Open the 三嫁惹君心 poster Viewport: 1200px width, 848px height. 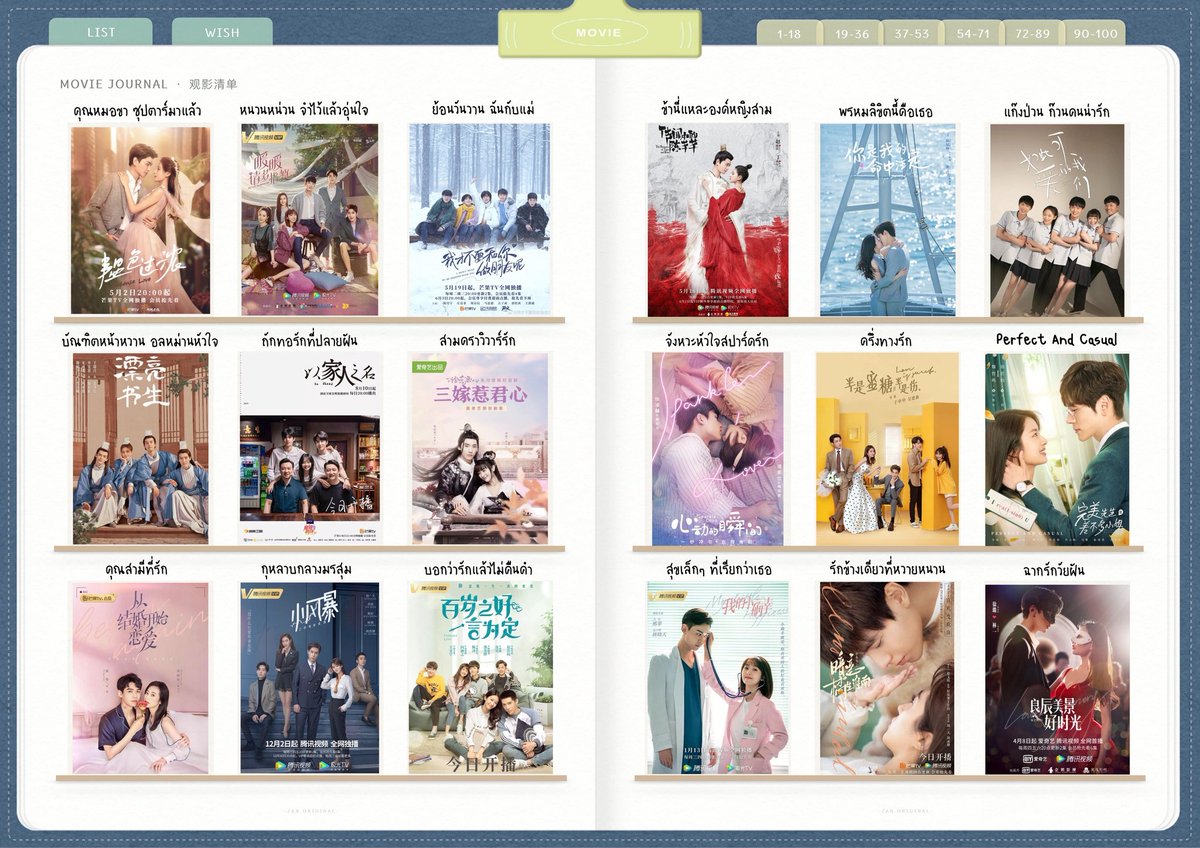(x=480, y=448)
